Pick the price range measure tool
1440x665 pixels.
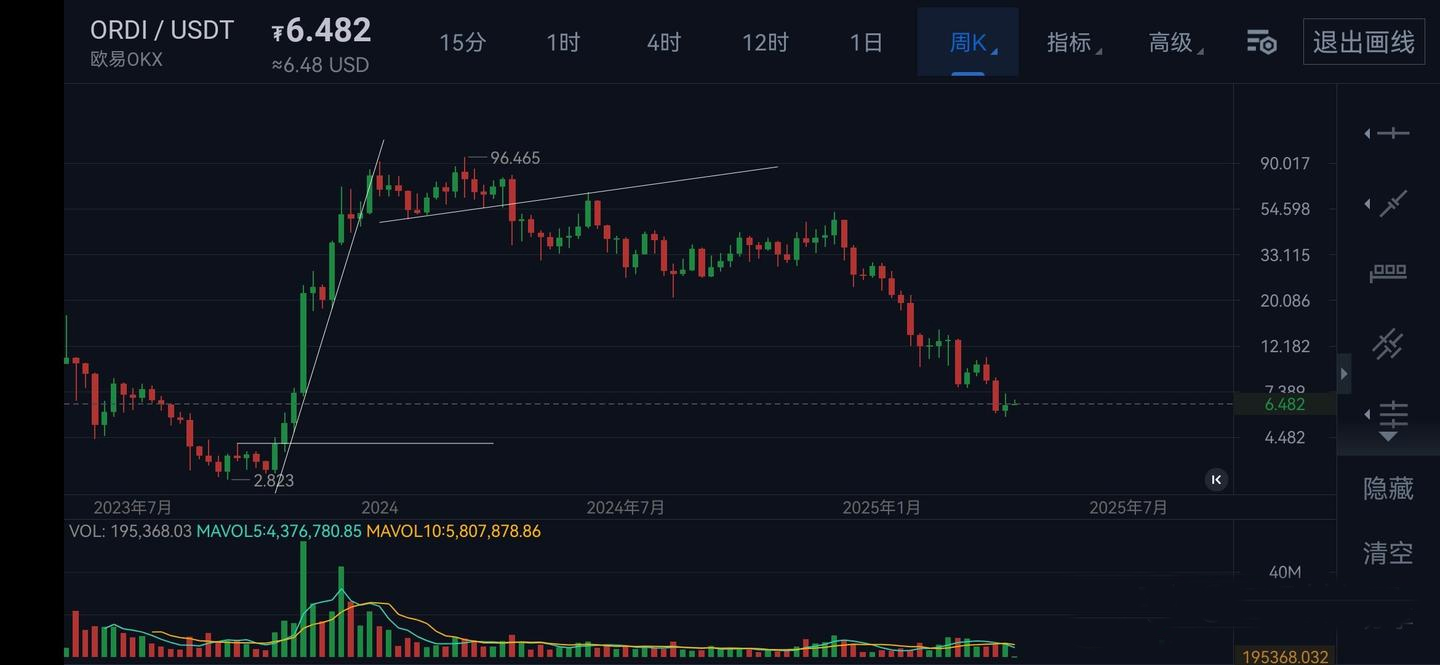click(x=1388, y=273)
